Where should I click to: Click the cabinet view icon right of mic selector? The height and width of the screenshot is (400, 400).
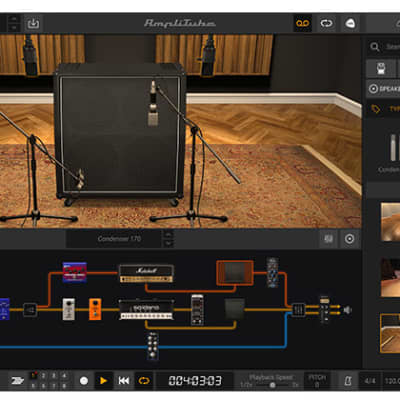point(328,239)
